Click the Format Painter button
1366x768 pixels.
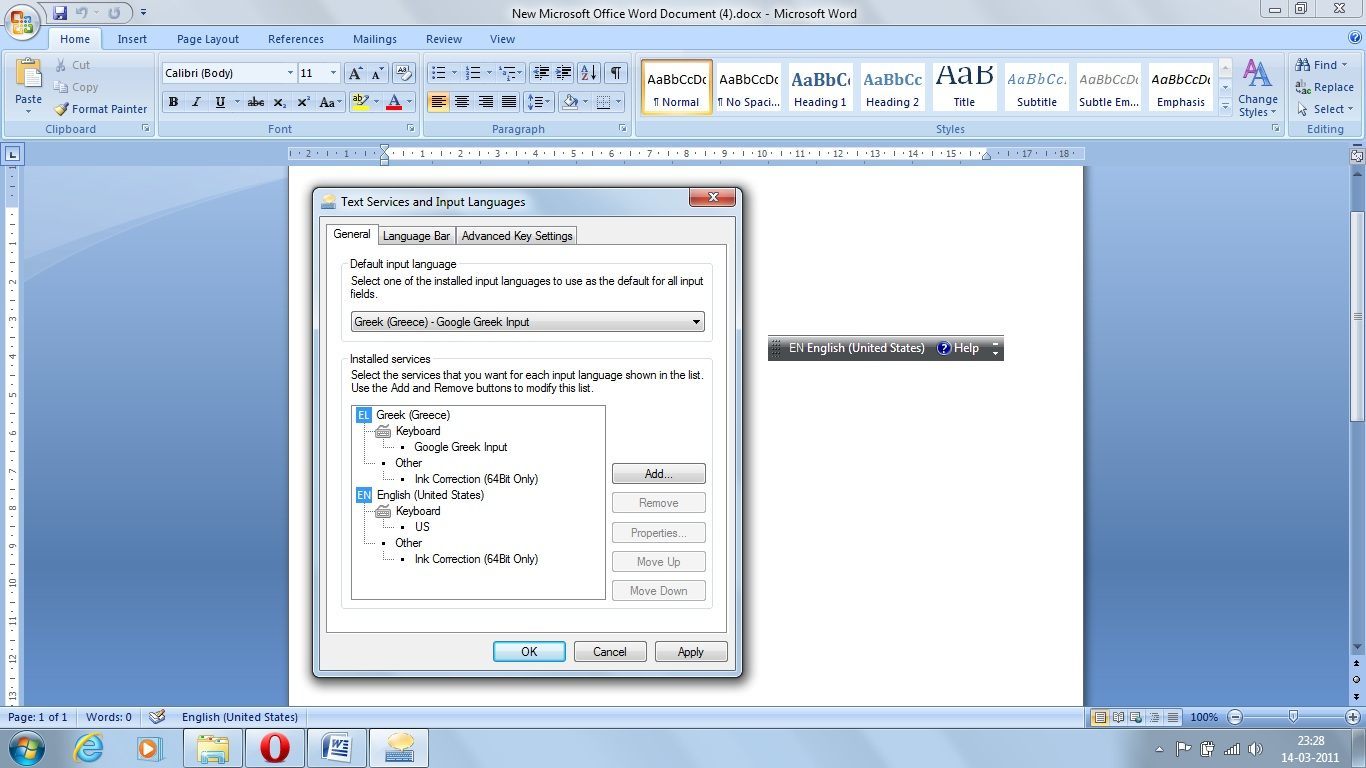(x=100, y=109)
